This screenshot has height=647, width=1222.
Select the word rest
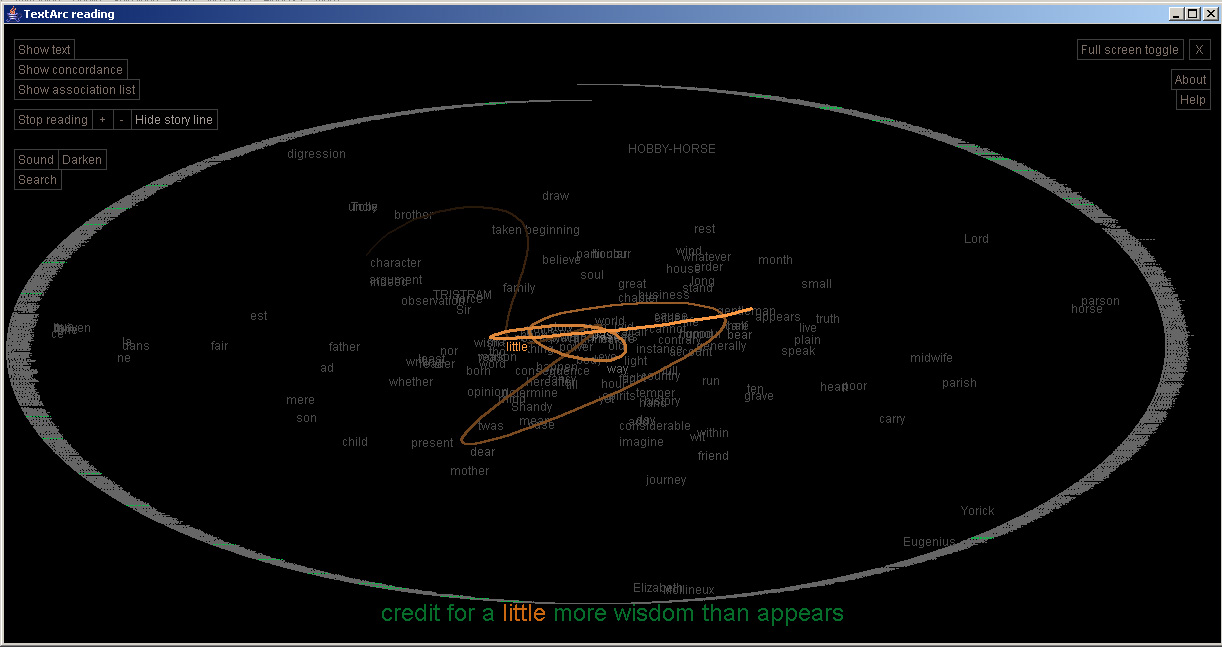(x=705, y=229)
